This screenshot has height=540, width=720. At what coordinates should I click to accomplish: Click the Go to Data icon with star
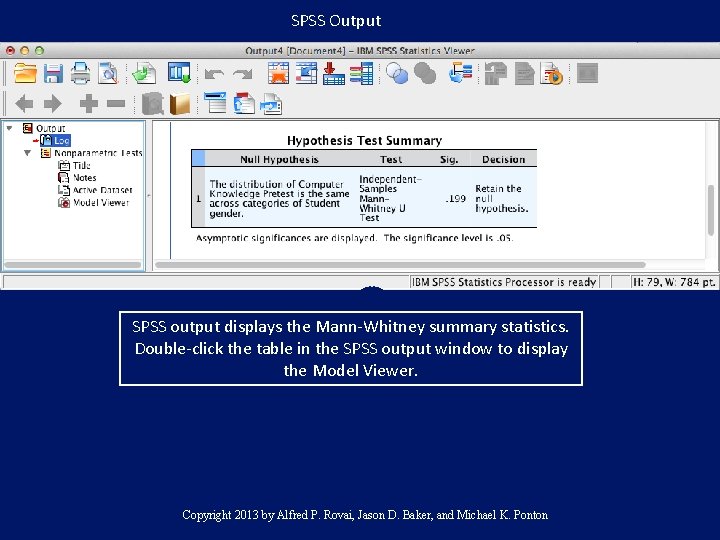tap(279, 73)
